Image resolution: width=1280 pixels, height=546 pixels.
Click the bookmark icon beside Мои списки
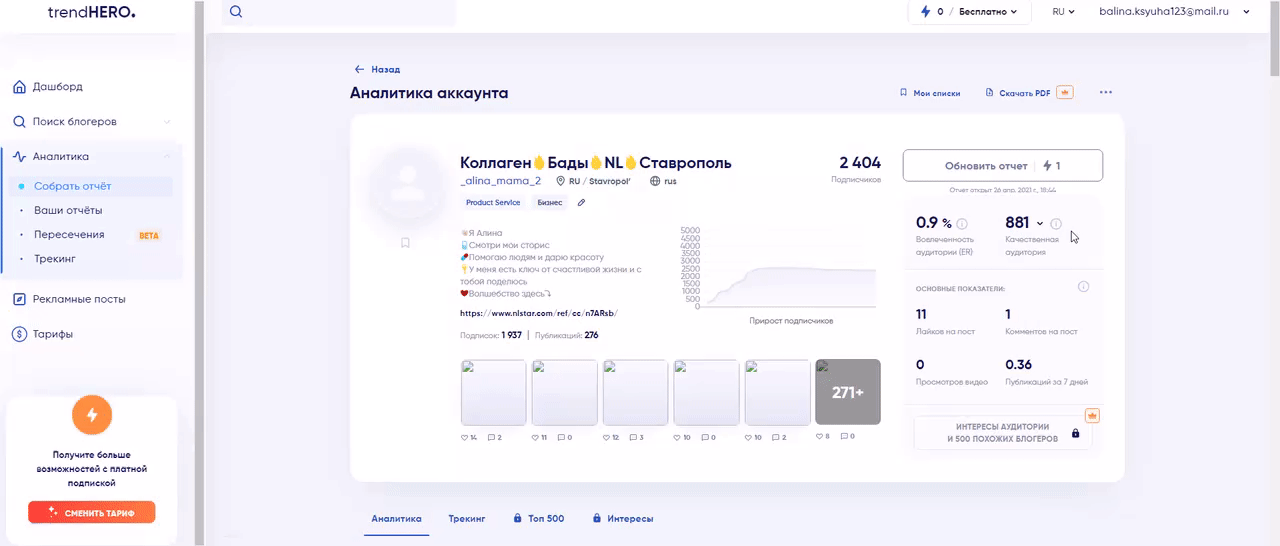click(904, 93)
